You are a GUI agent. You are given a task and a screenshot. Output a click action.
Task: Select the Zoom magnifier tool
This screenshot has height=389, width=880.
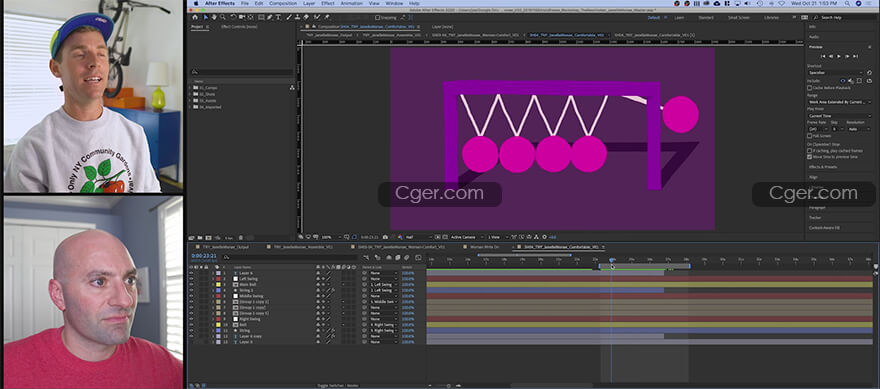(x=223, y=17)
